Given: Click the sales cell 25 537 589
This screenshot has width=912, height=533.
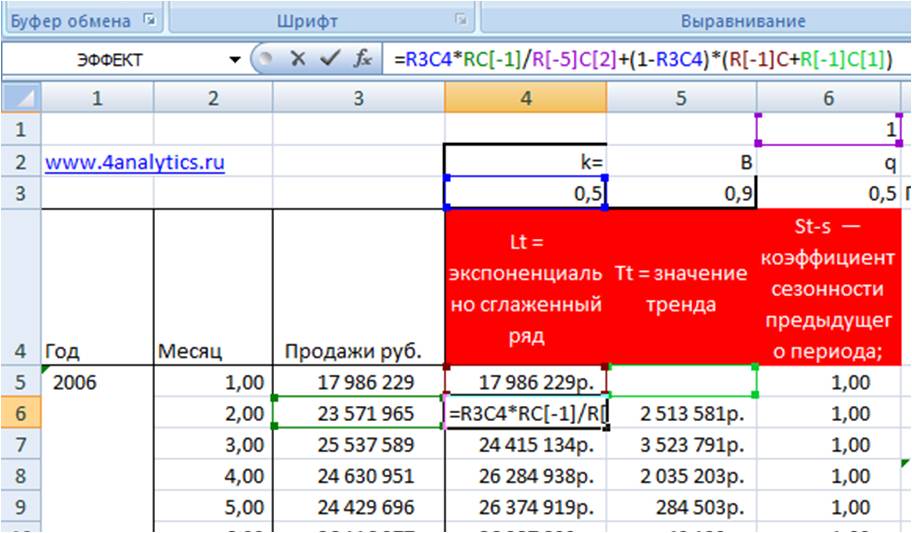Looking at the screenshot, I should coord(358,445).
